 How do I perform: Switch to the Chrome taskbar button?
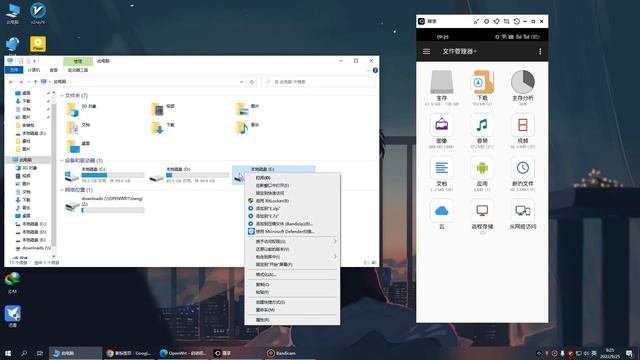coord(129,353)
